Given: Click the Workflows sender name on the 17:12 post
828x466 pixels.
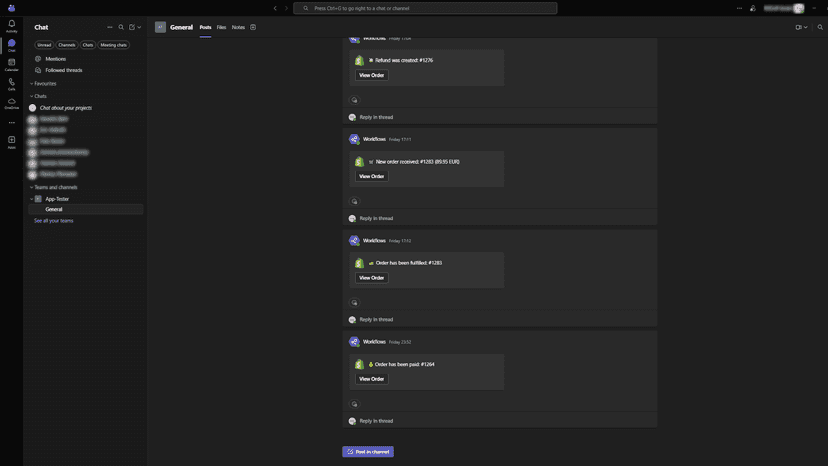Looking at the screenshot, I should tap(374, 240).
